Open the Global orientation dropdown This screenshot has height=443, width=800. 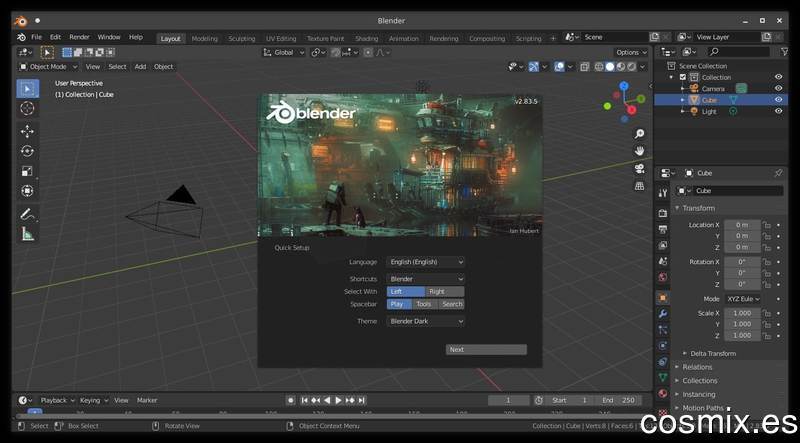(x=284, y=52)
